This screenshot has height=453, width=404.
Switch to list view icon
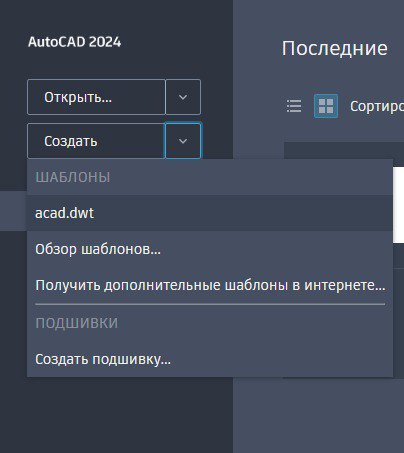coord(294,106)
